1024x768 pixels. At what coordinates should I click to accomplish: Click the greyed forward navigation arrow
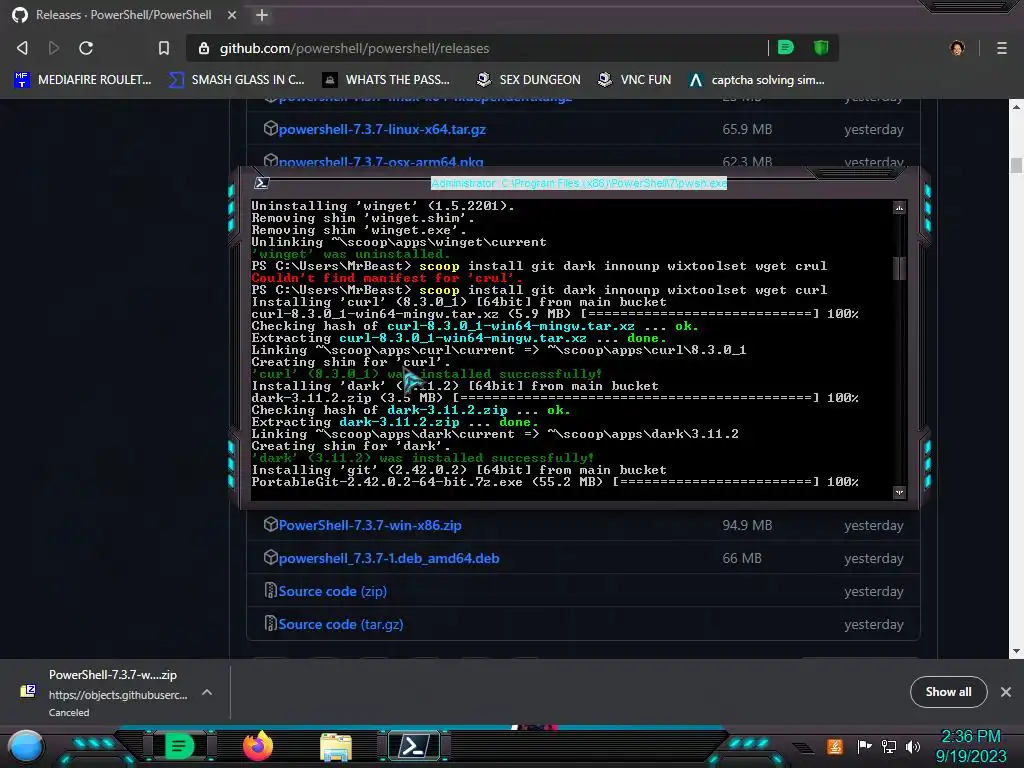point(54,48)
